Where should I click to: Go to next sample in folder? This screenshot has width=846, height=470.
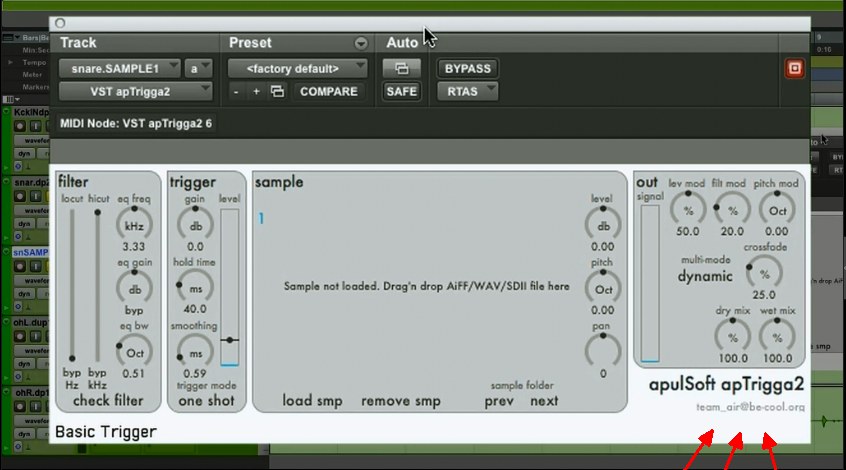(x=544, y=401)
